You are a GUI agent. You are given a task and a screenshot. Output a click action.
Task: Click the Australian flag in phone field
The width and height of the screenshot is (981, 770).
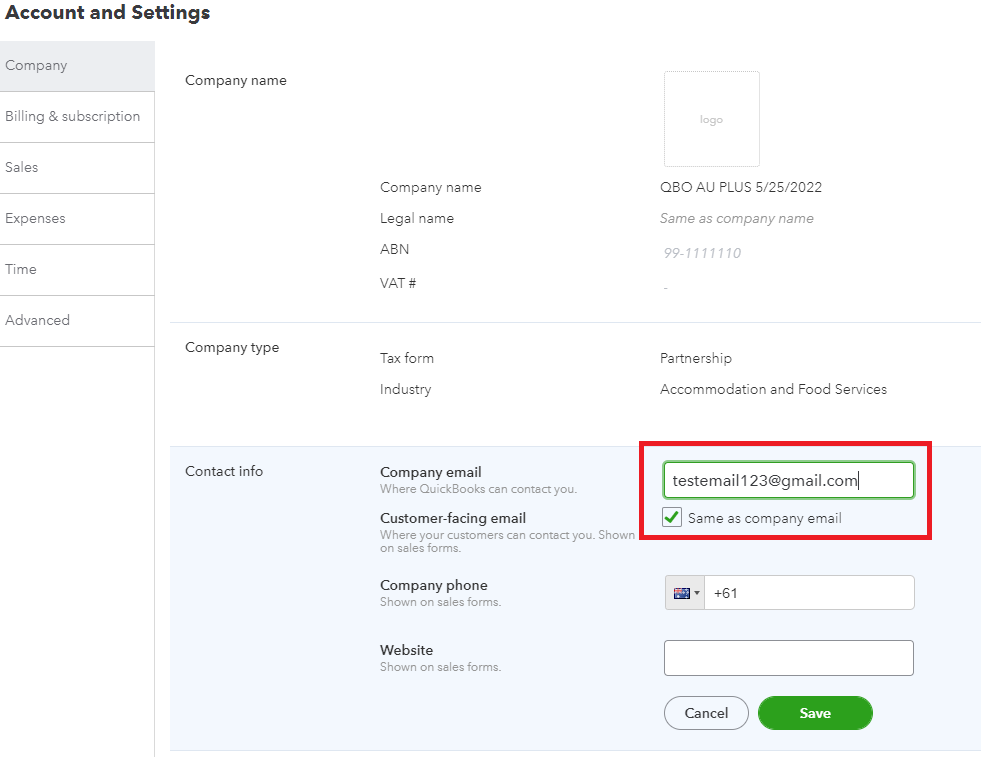(x=681, y=593)
